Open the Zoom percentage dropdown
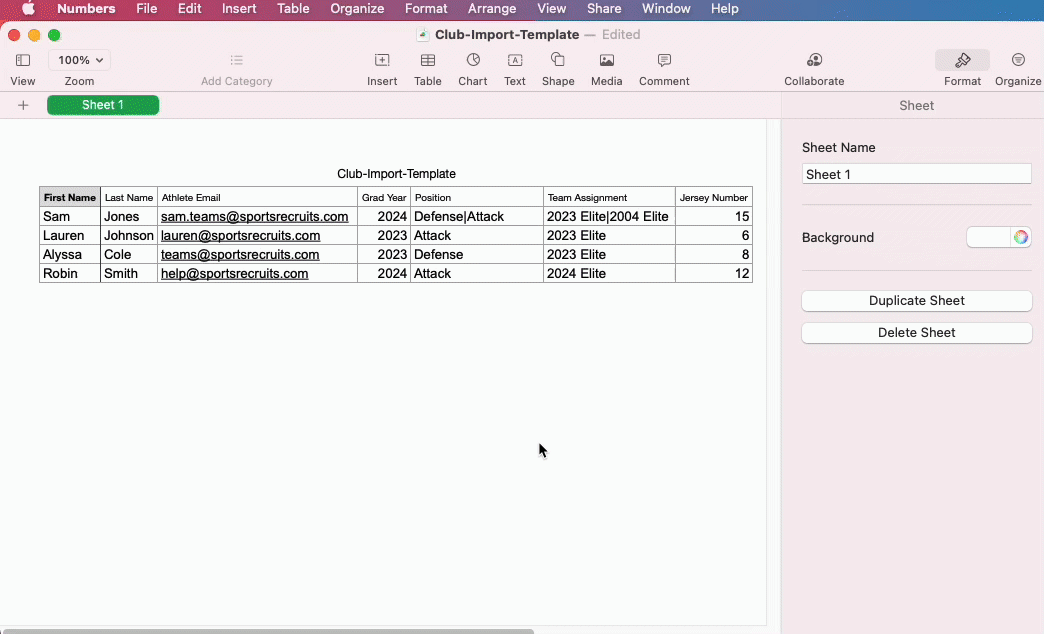Image resolution: width=1044 pixels, height=634 pixels. click(x=78, y=59)
